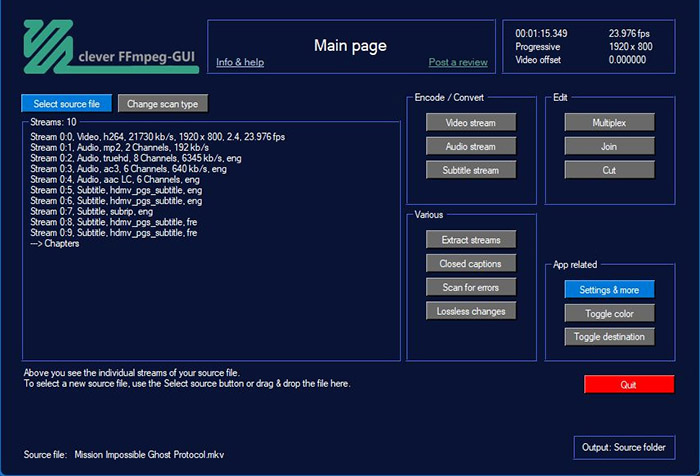Image resolution: width=700 pixels, height=476 pixels.
Task: Select Stream 0:6 Subtitle eng row
Action: tap(116, 201)
